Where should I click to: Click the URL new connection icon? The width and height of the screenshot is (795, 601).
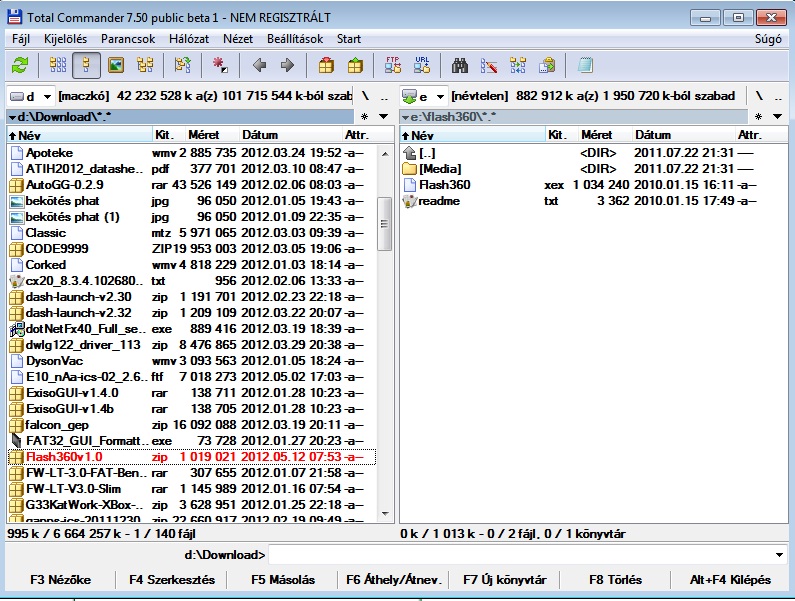(x=422, y=66)
